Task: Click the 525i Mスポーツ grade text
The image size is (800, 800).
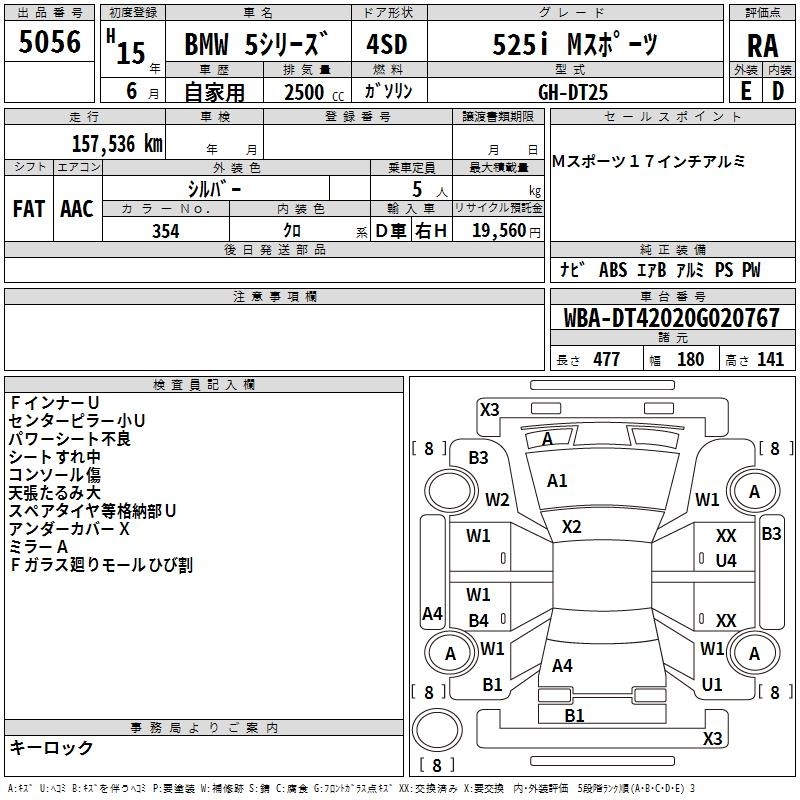Action: tap(576, 46)
